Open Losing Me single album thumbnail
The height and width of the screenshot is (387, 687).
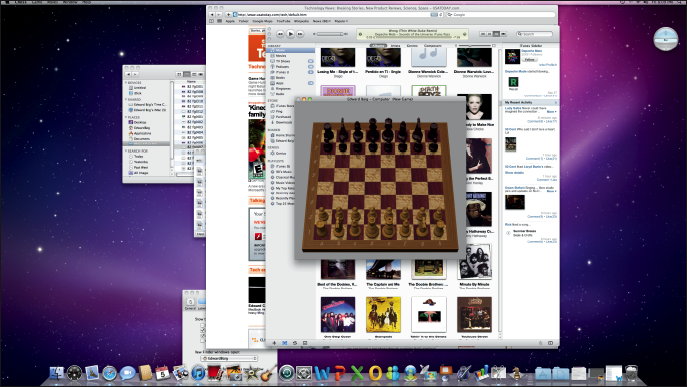coord(337,57)
